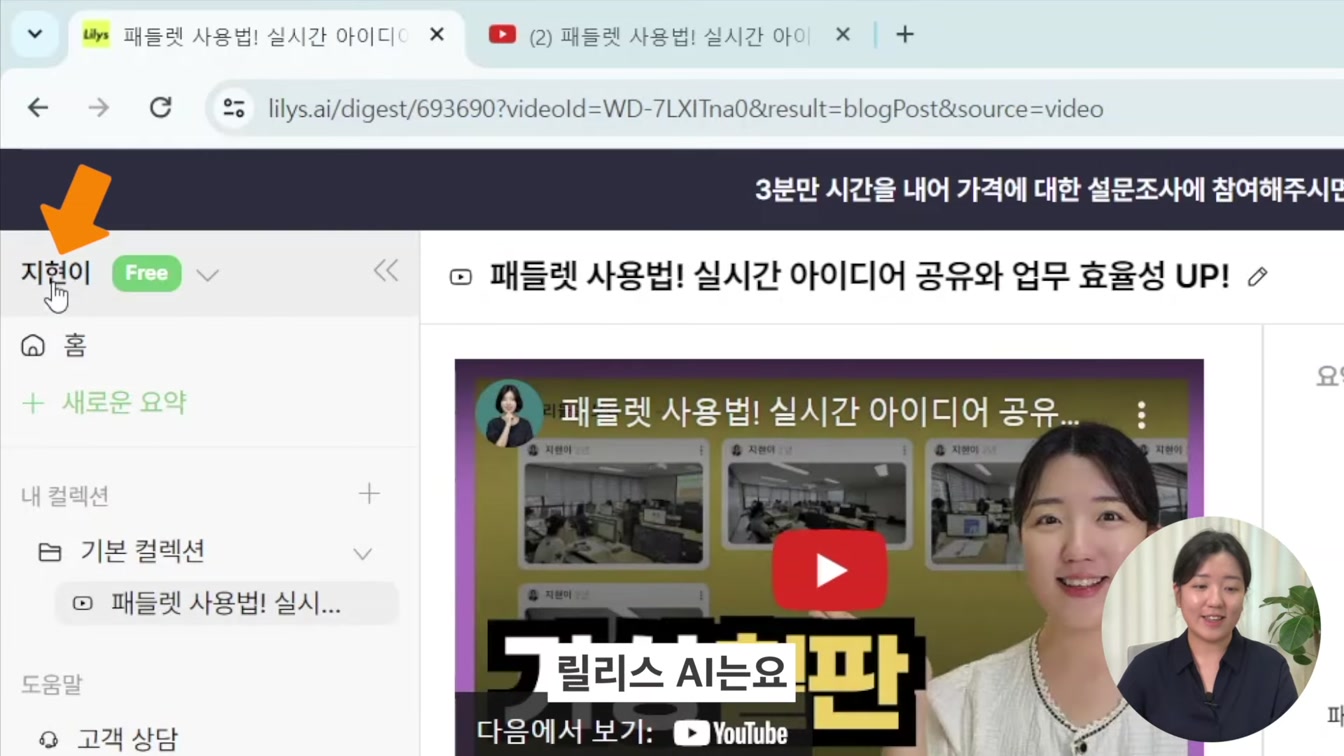The image size is (1344, 756).
Task: Collapse the sidebar with double-arrow icon
Action: (x=386, y=271)
